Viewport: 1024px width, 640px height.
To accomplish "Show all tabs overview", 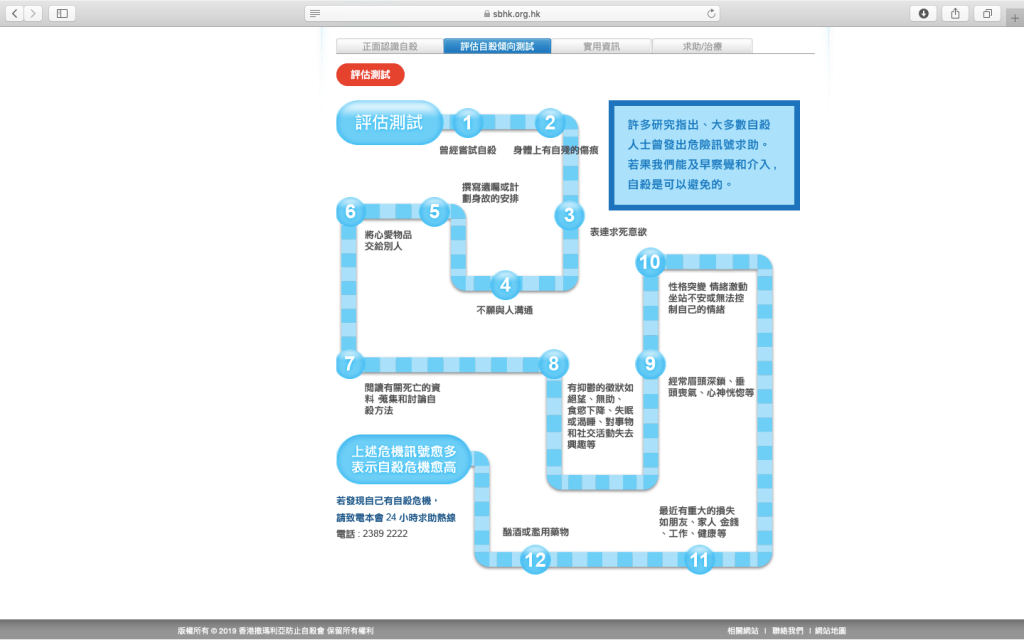I will (987, 13).
